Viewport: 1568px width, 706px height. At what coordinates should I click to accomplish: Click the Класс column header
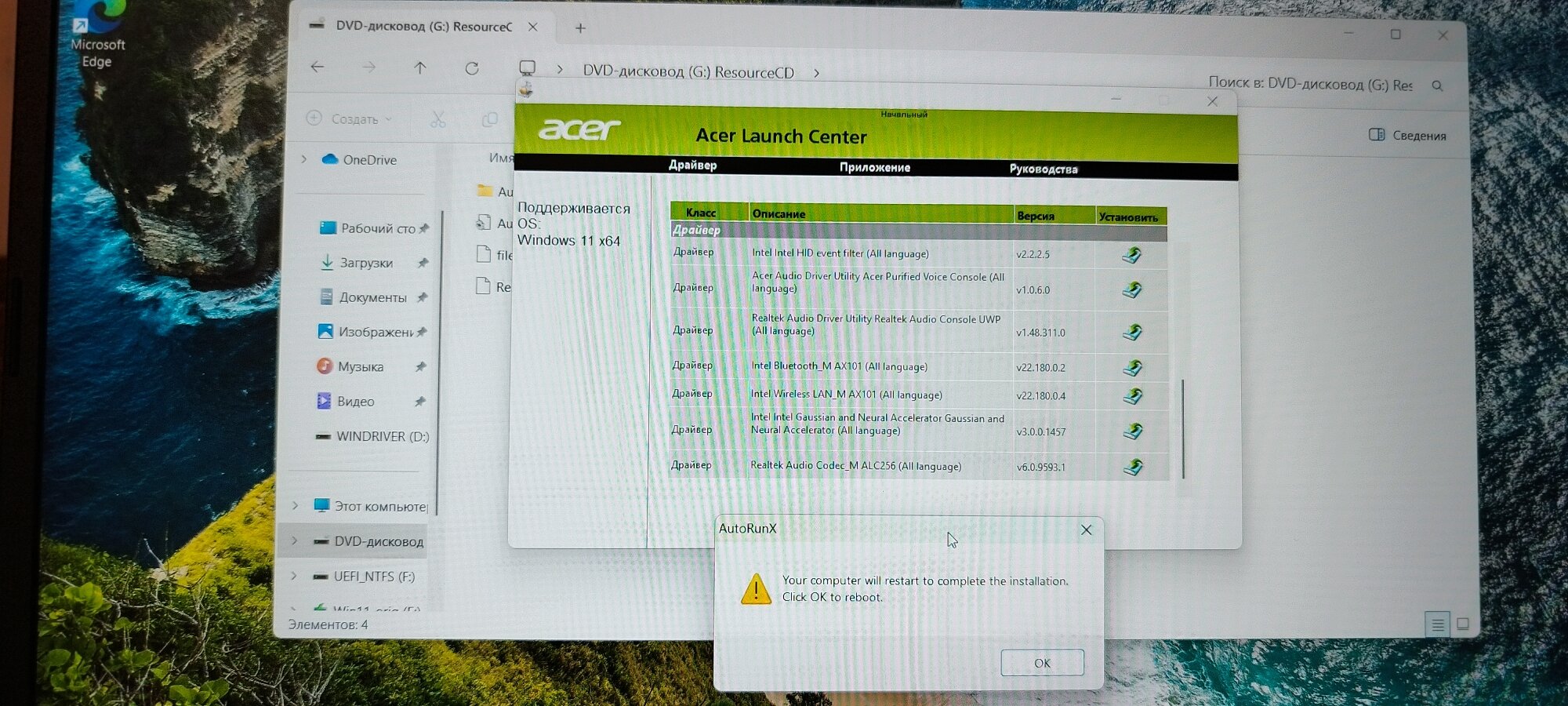click(x=709, y=212)
